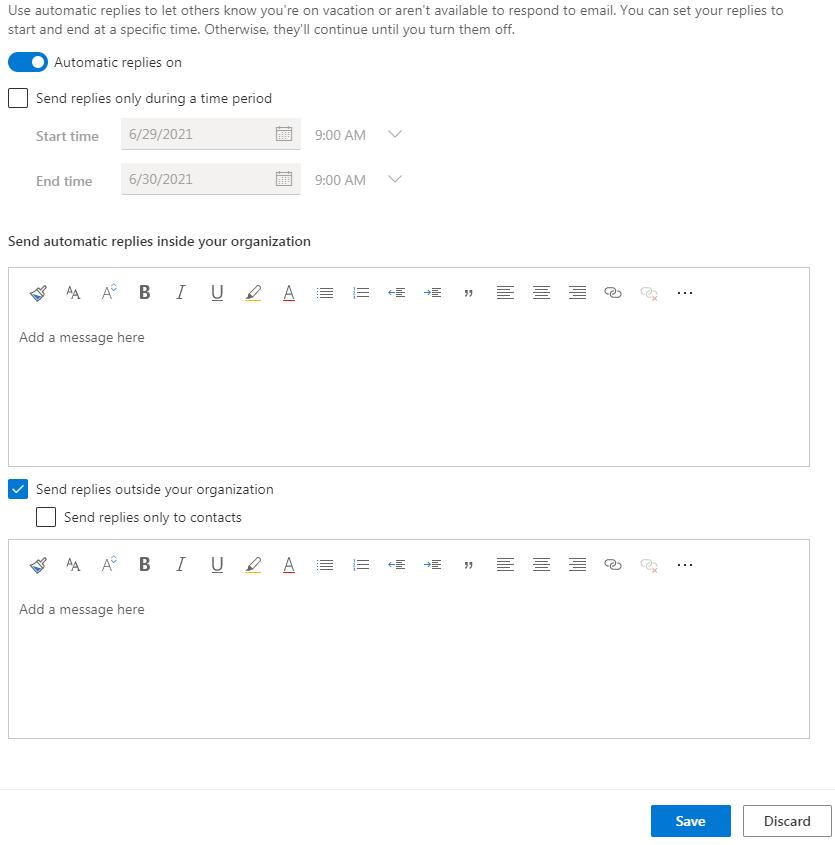This screenshot has width=835, height=845.
Task: Click Format Painter in the inside-organization toolbar
Action: (38, 293)
